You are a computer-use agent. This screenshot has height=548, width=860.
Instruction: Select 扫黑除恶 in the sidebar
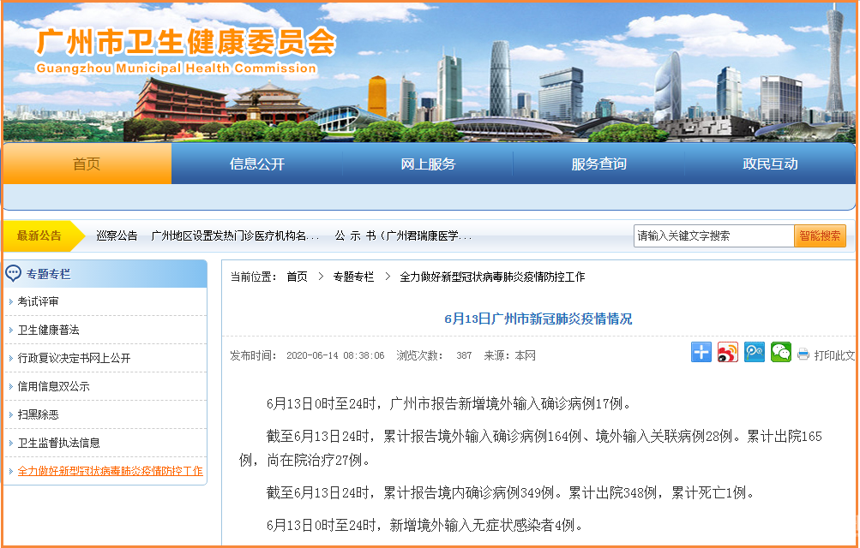38,415
